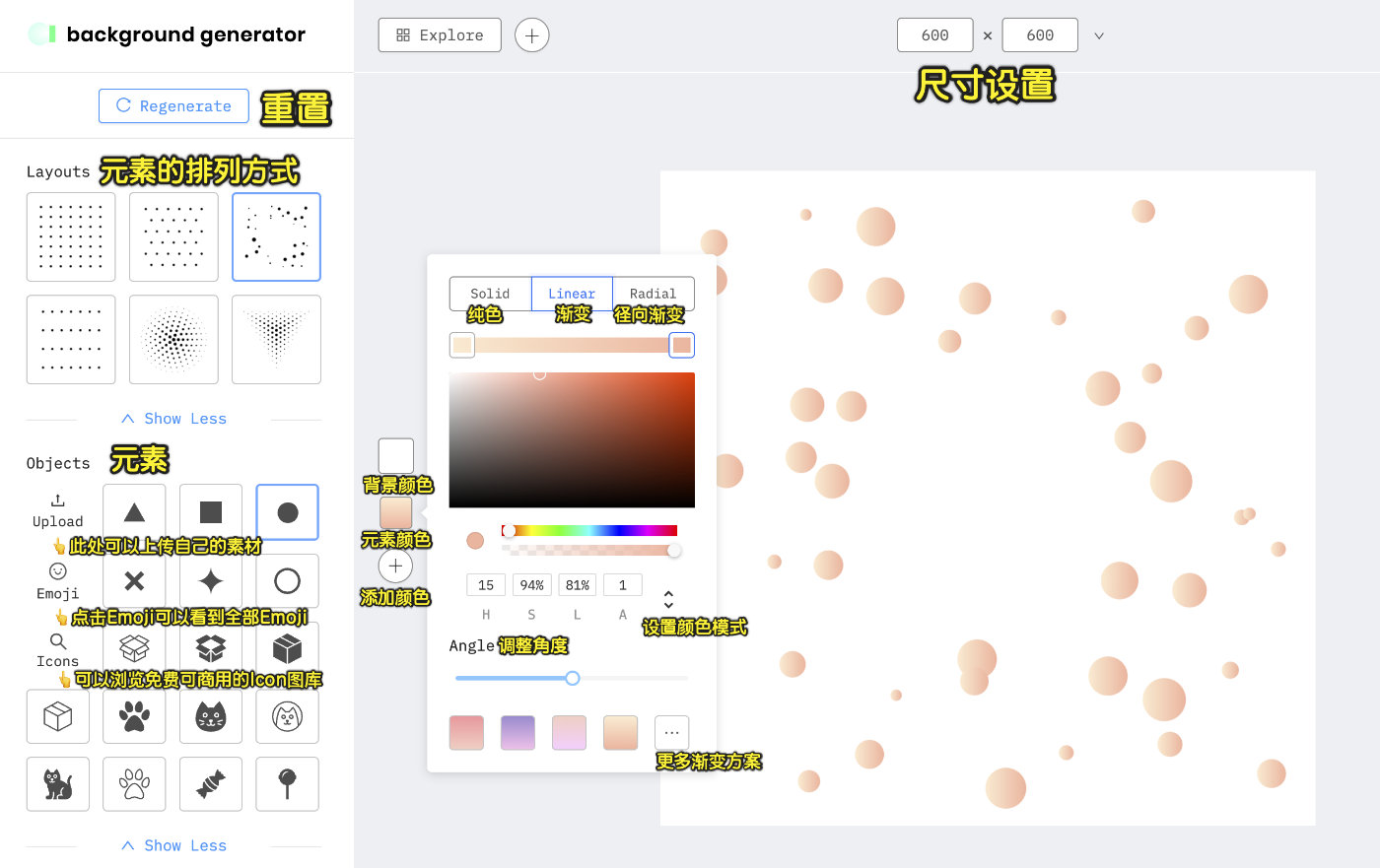
Task: Click the canvas width input field
Action: (x=934, y=35)
